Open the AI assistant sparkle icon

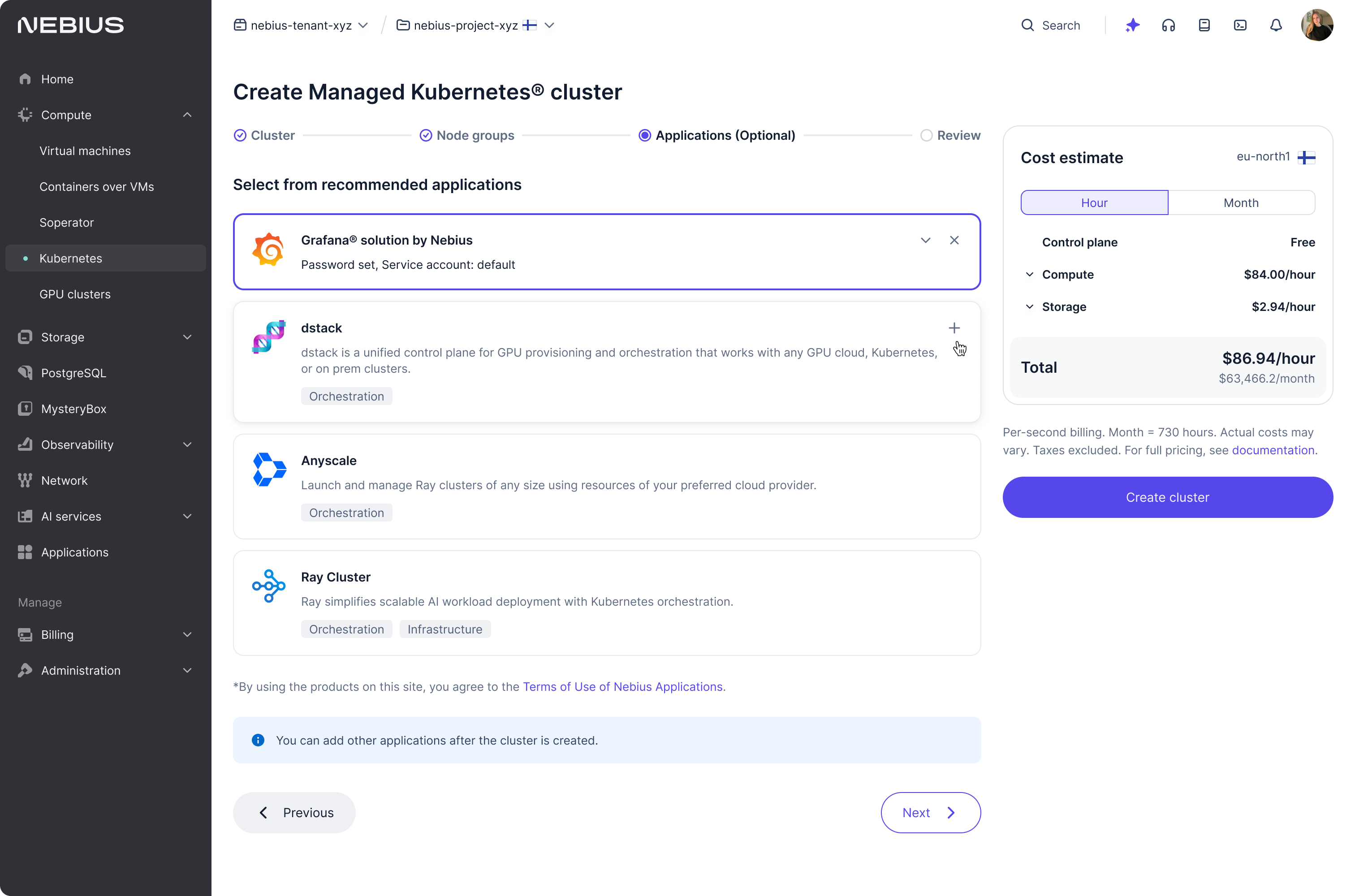[1133, 25]
